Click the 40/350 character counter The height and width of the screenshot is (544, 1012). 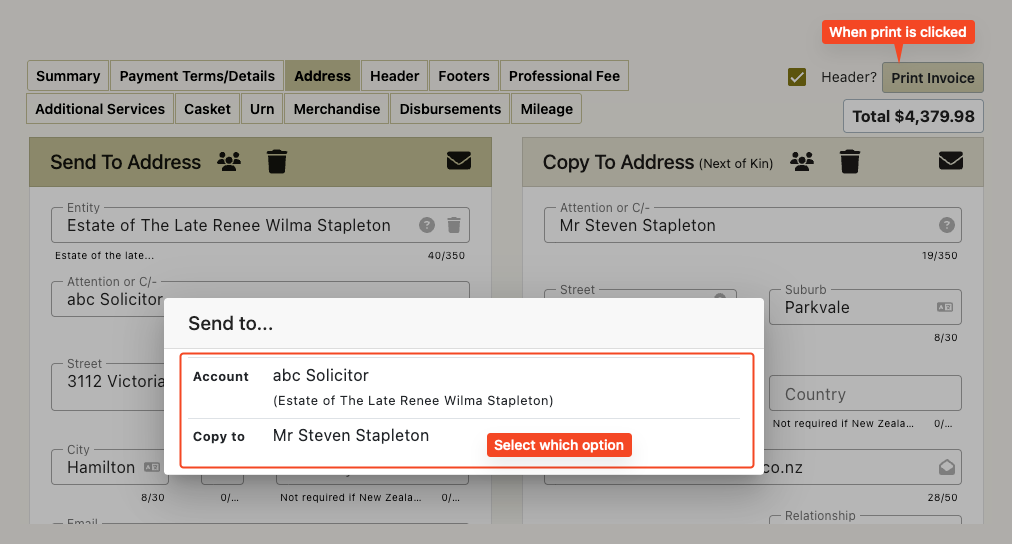click(446, 256)
